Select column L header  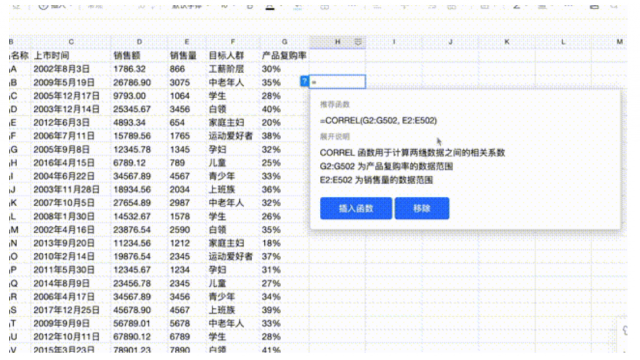coord(563,42)
